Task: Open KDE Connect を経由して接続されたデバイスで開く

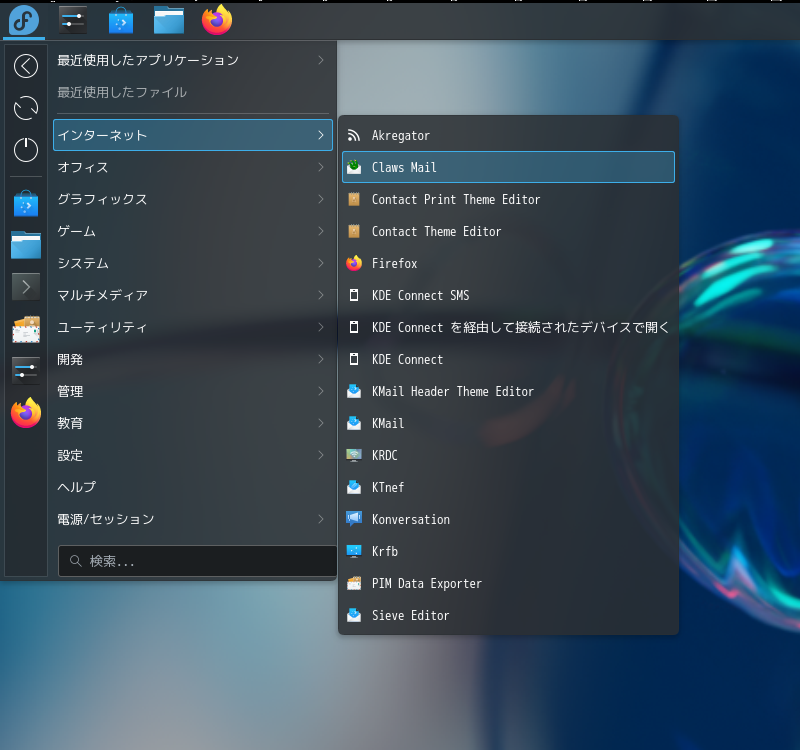Action: [x=508, y=327]
